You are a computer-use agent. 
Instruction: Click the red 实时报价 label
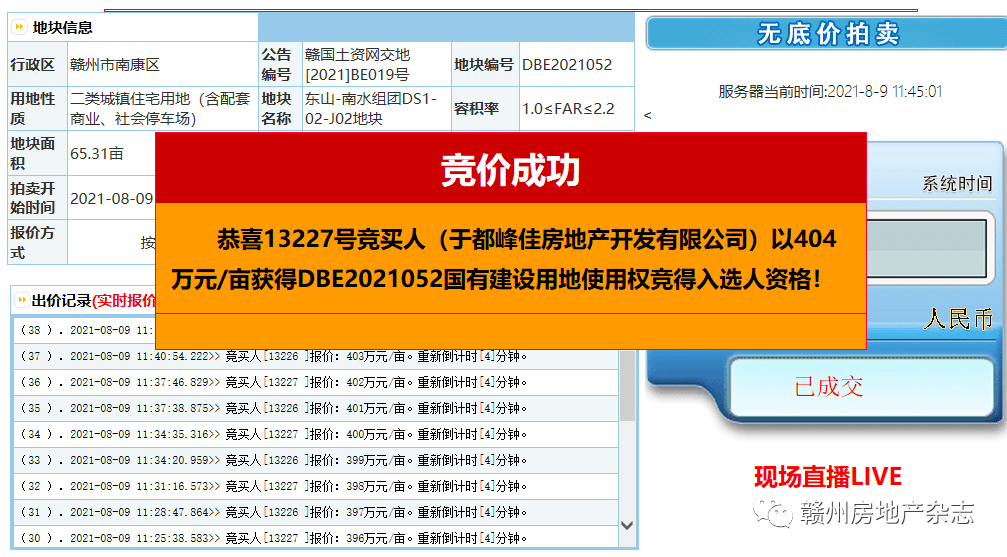pos(124,301)
